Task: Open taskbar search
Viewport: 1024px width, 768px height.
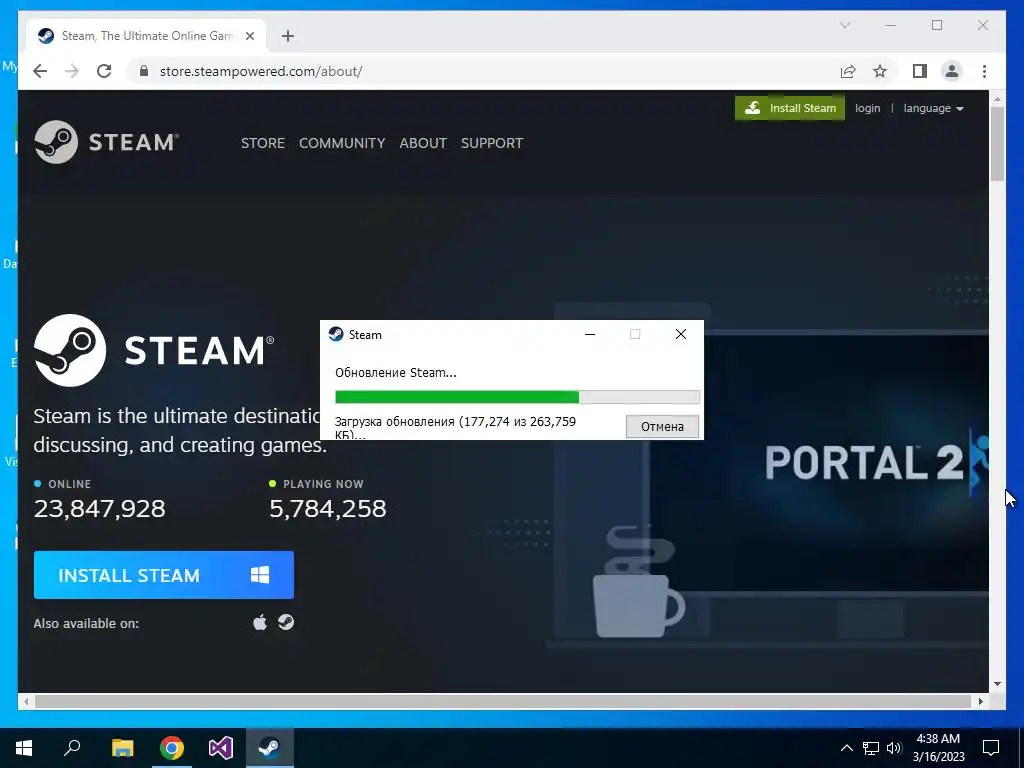Action: [x=72, y=748]
